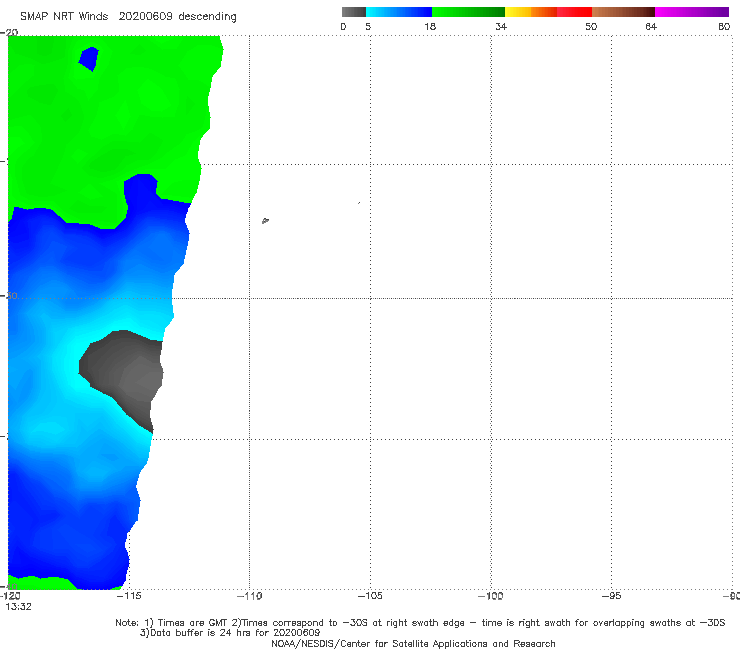Click the color bar label "34"
This screenshot has height=650, width=740.
pos(501,26)
